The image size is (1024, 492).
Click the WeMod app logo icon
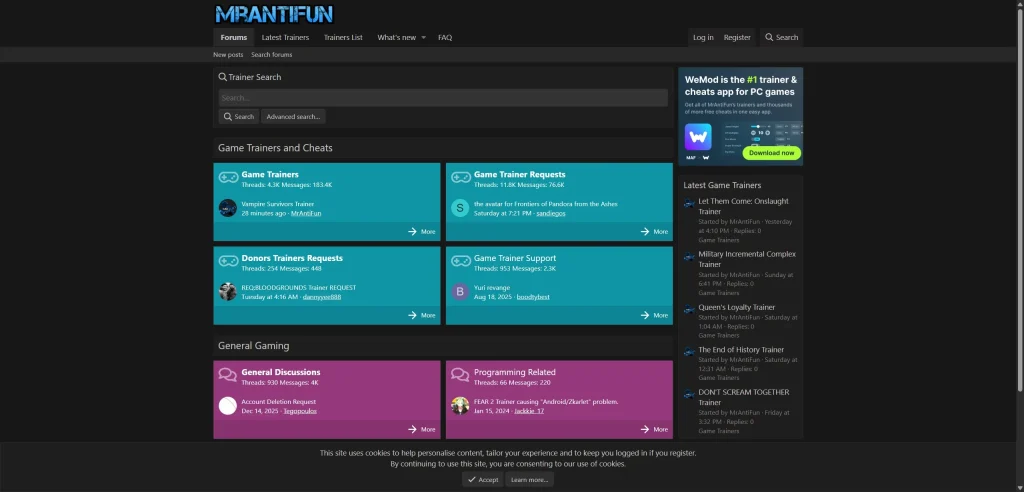point(698,136)
